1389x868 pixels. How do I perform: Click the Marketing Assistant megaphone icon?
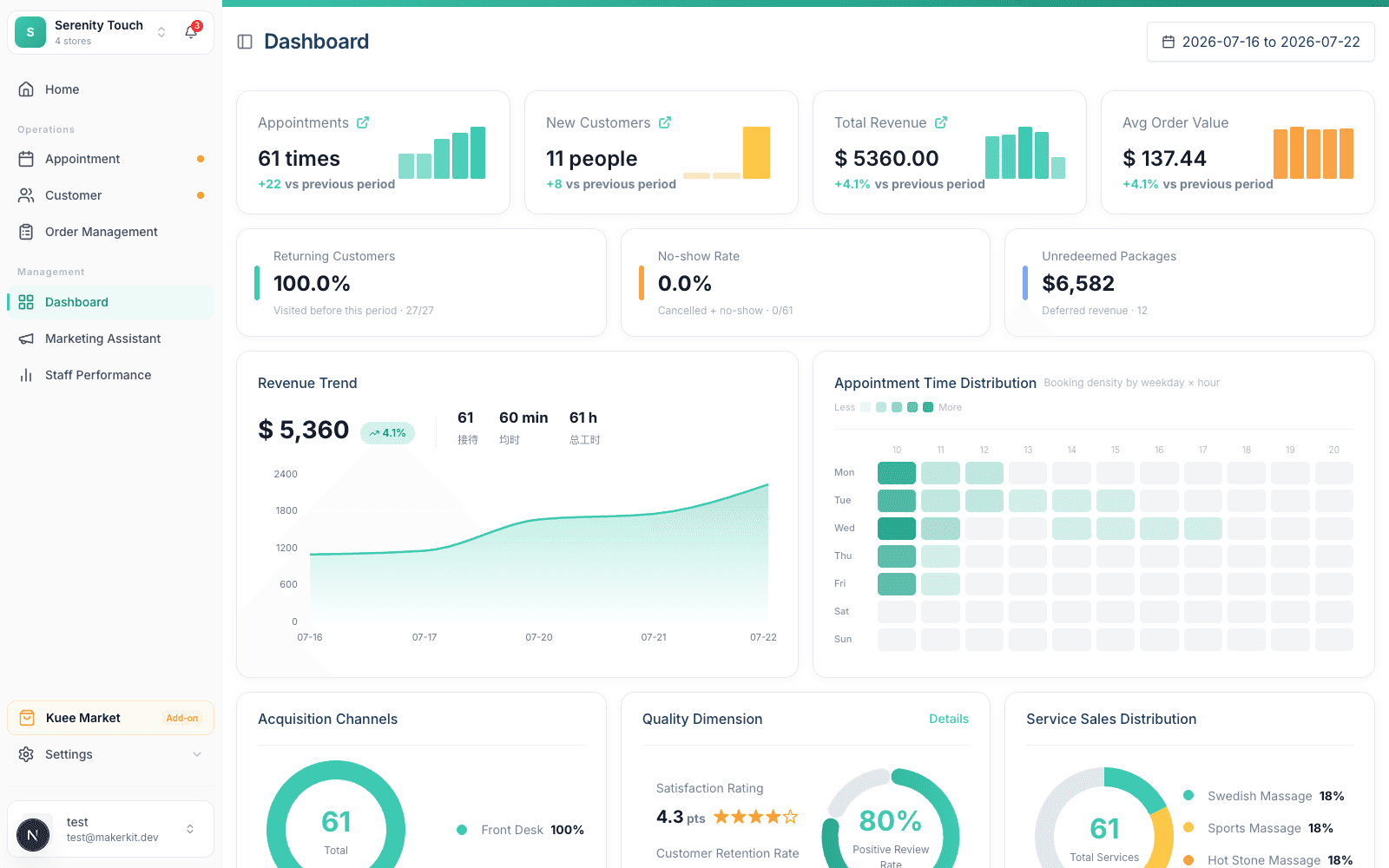tap(26, 339)
